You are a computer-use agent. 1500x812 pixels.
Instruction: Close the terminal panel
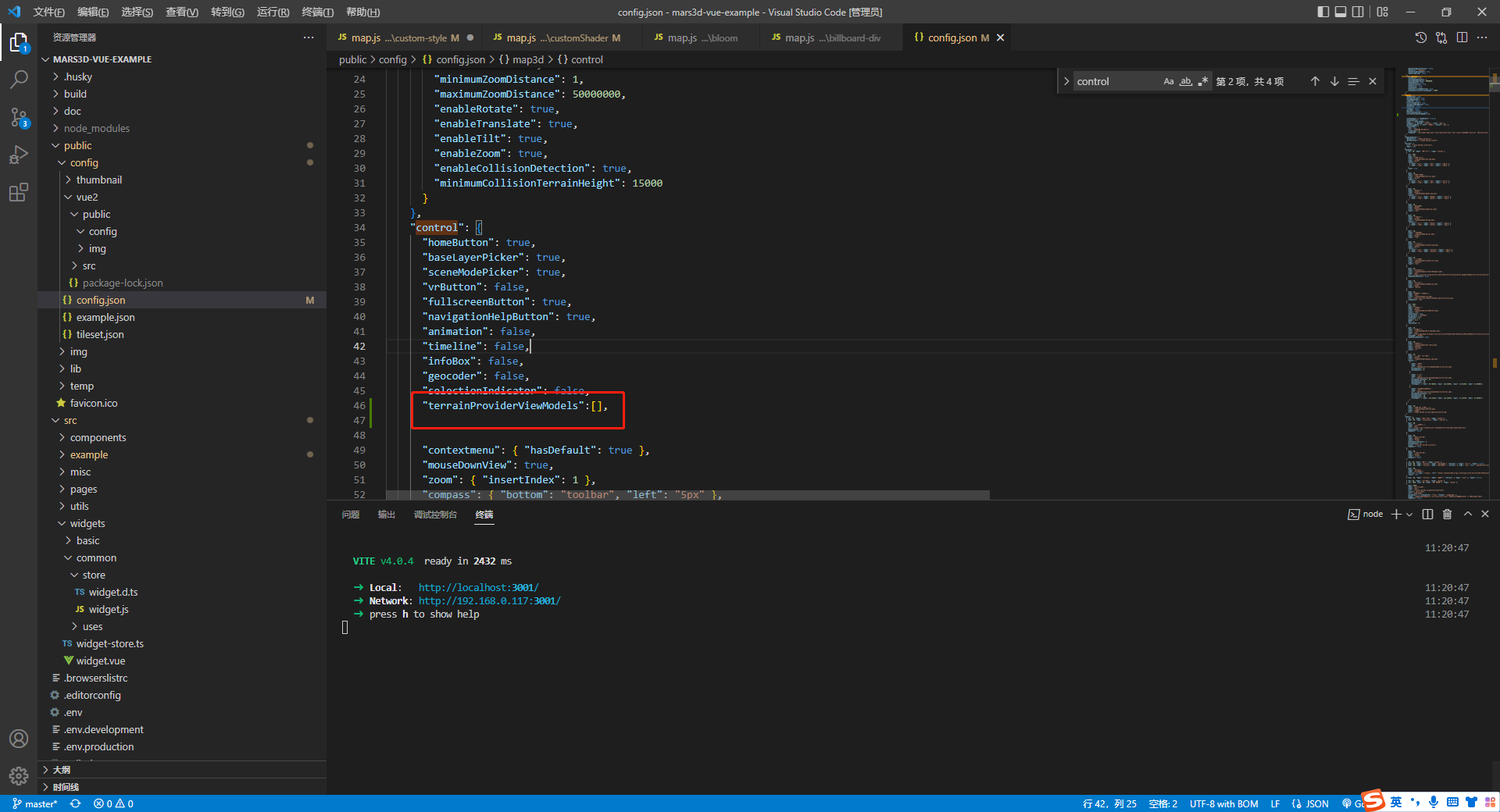point(1485,514)
